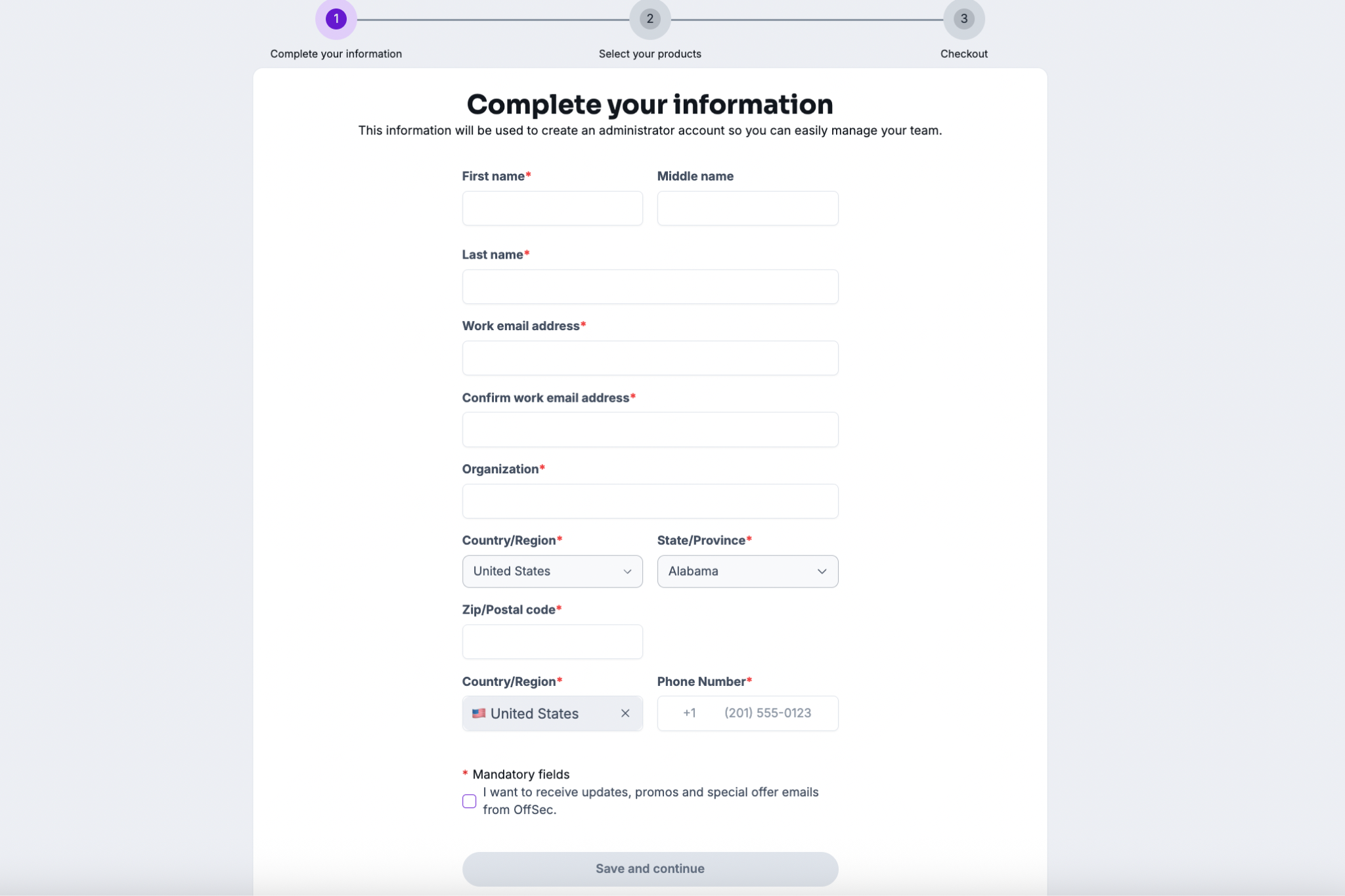Click the Work email address field
Viewport: 1345px width, 896px height.
pyautogui.click(x=650, y=358)
